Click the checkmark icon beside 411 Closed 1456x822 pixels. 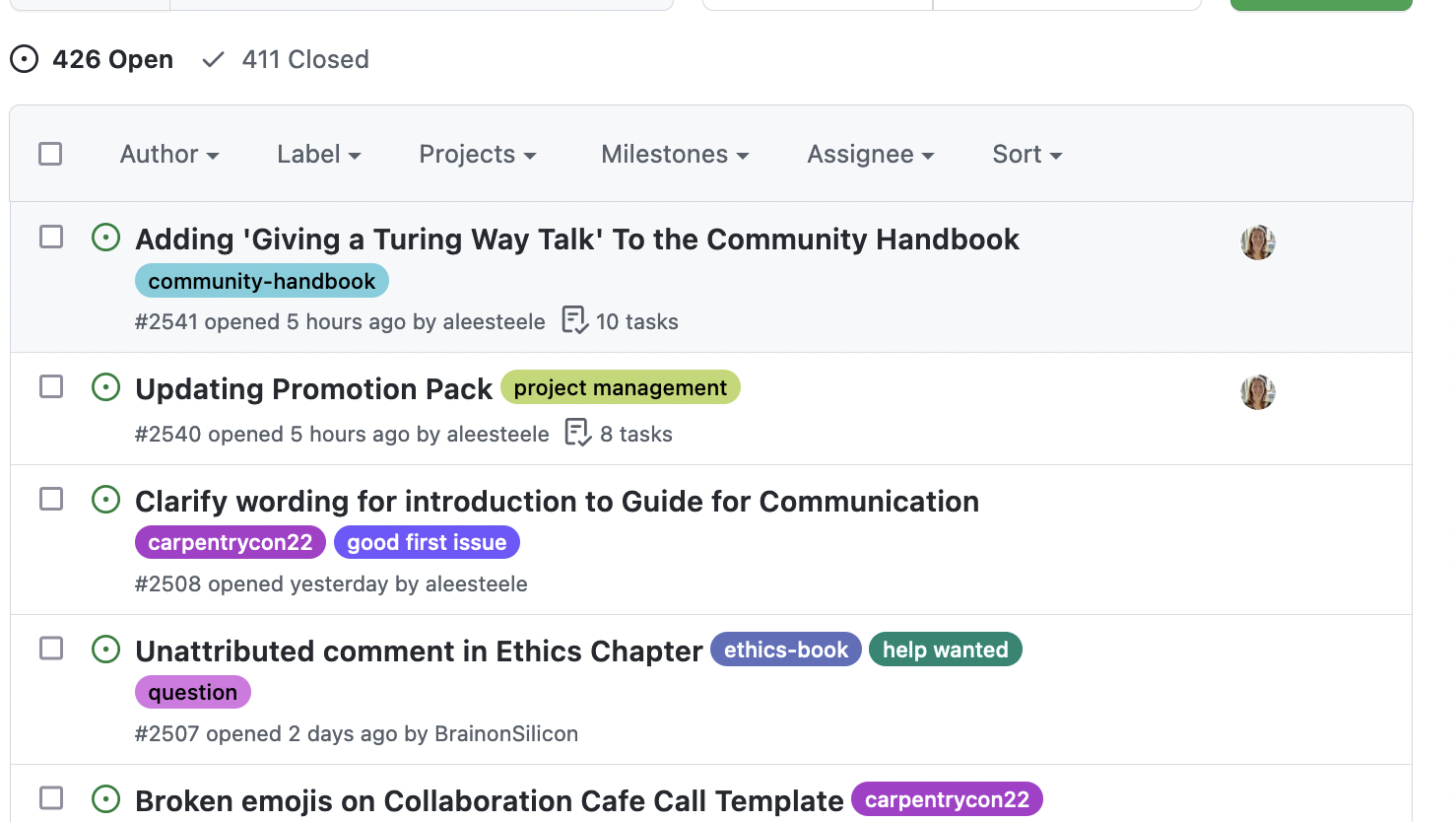pyautogui.click(x=213, y=60)
